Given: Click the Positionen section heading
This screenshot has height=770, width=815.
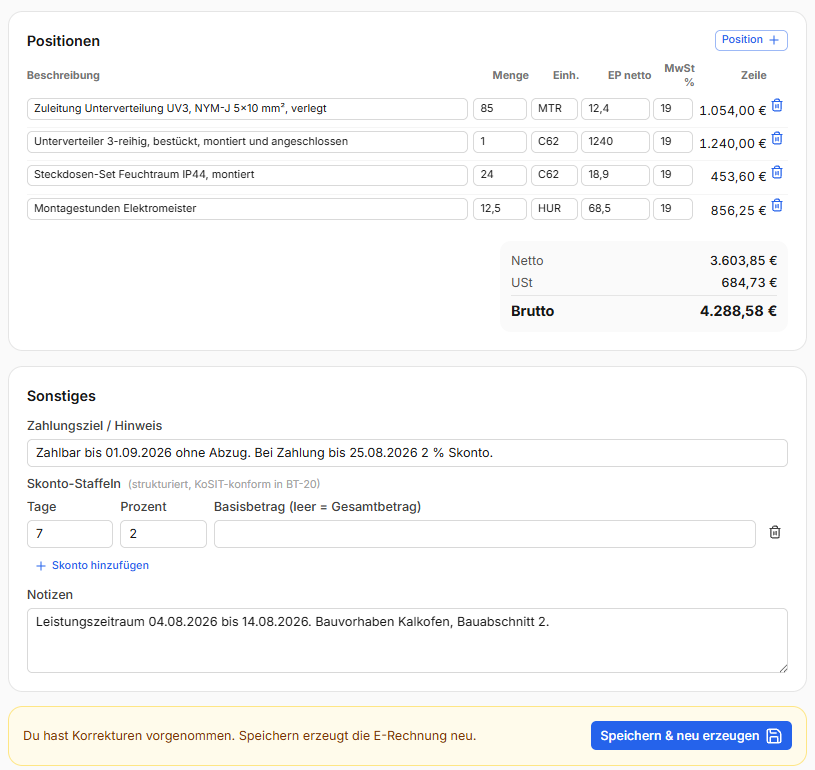Looking at the screenshot, I should pyautogui.click(x=63, y=41).
